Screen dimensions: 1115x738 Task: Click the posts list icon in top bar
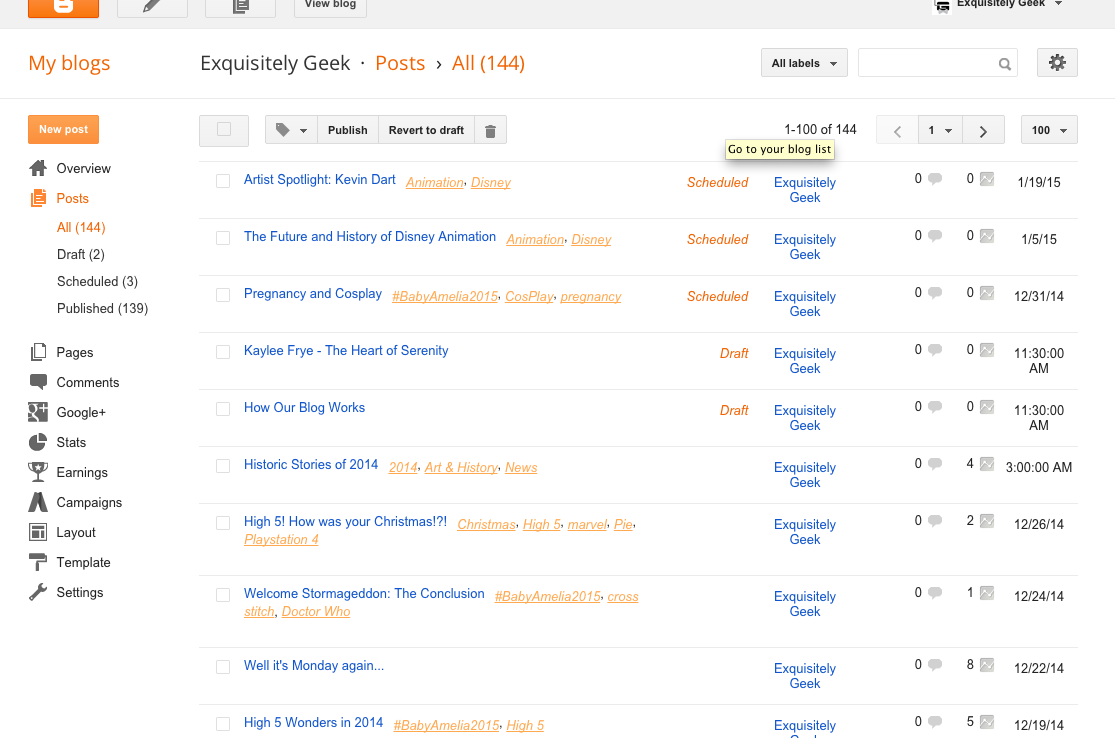coord(240,7)
